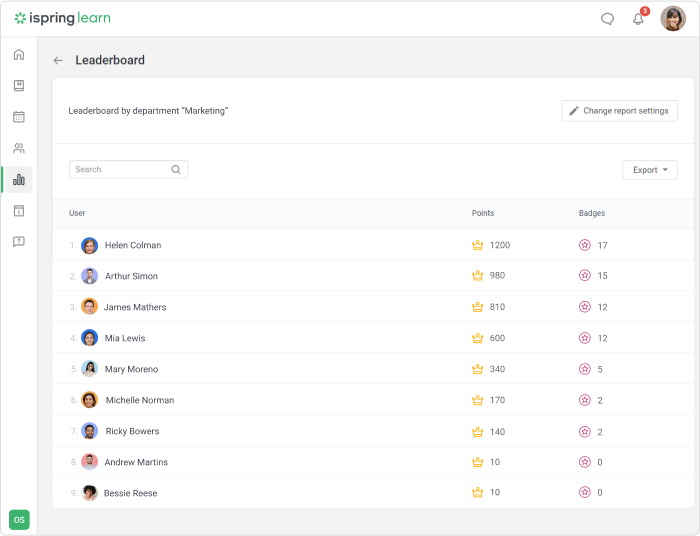700x536 pixels.
Task: Open the courses book icon in sidebar
Action: click(19, 86)
